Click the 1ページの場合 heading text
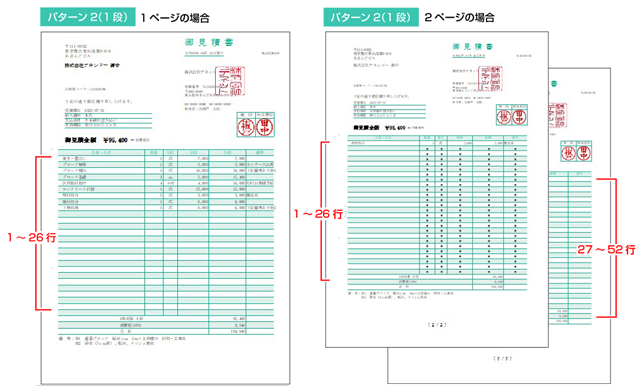Image resolution: width=640 pixels, height=387 pixels. [x=175, y=18]
